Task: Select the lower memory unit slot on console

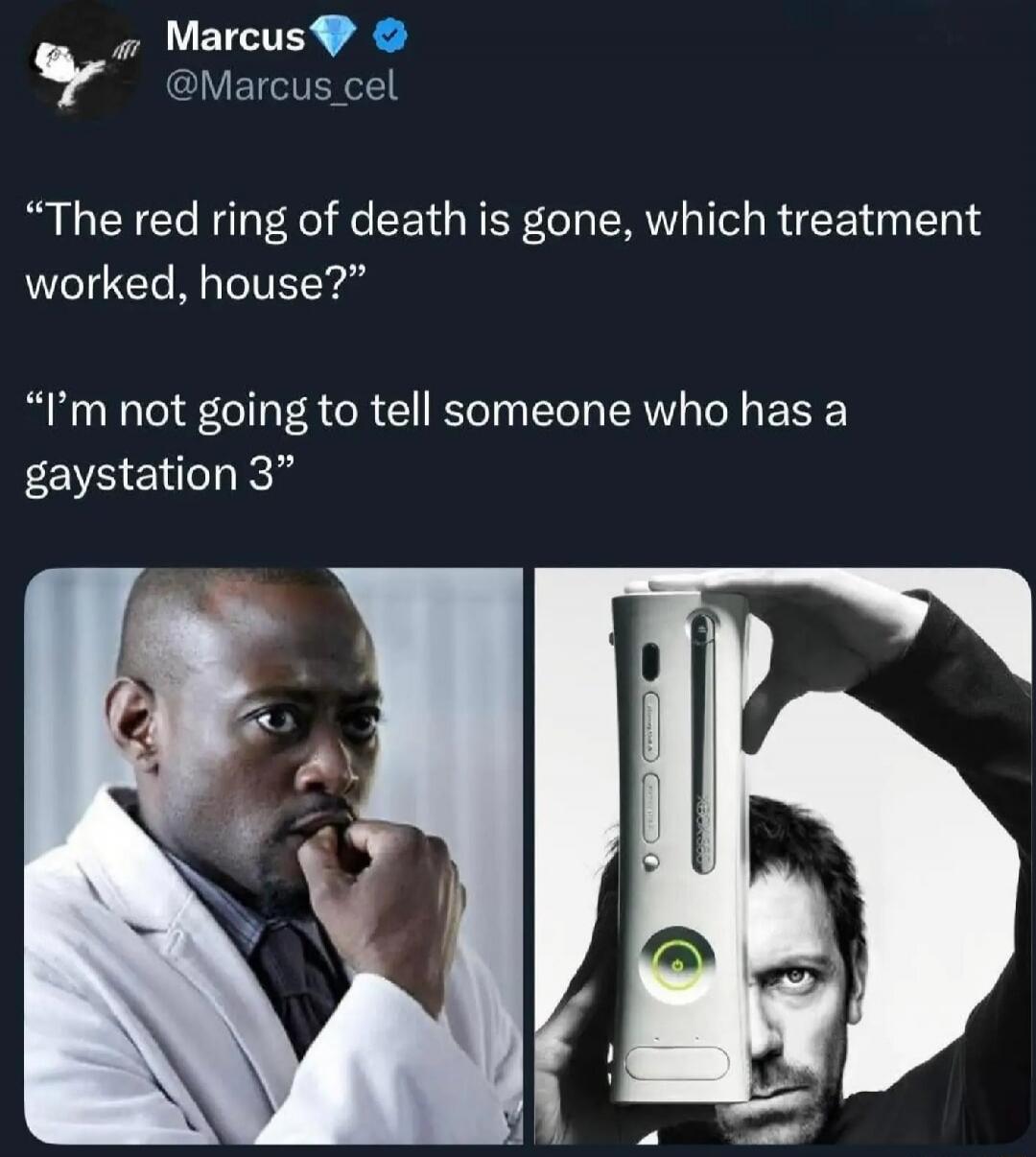Action: [x=650, y=806]
